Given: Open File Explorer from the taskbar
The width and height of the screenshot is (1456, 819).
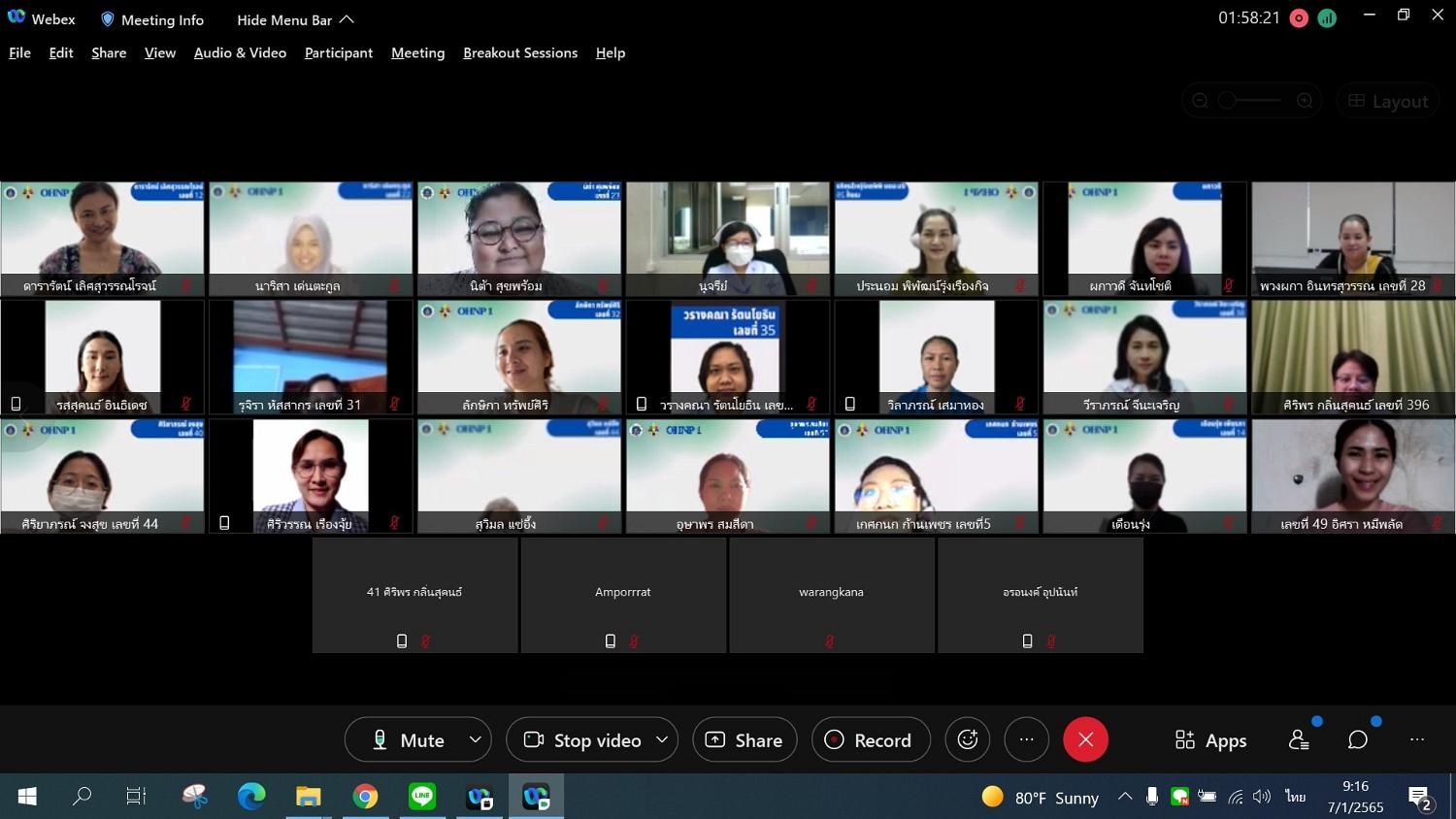Looking at the screenshot, I should coord(309,797).
